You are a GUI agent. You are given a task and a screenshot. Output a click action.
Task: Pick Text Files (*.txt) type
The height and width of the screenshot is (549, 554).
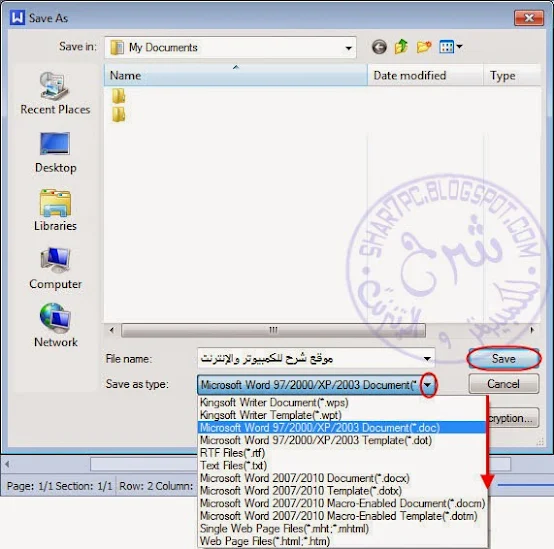point(342,465)
